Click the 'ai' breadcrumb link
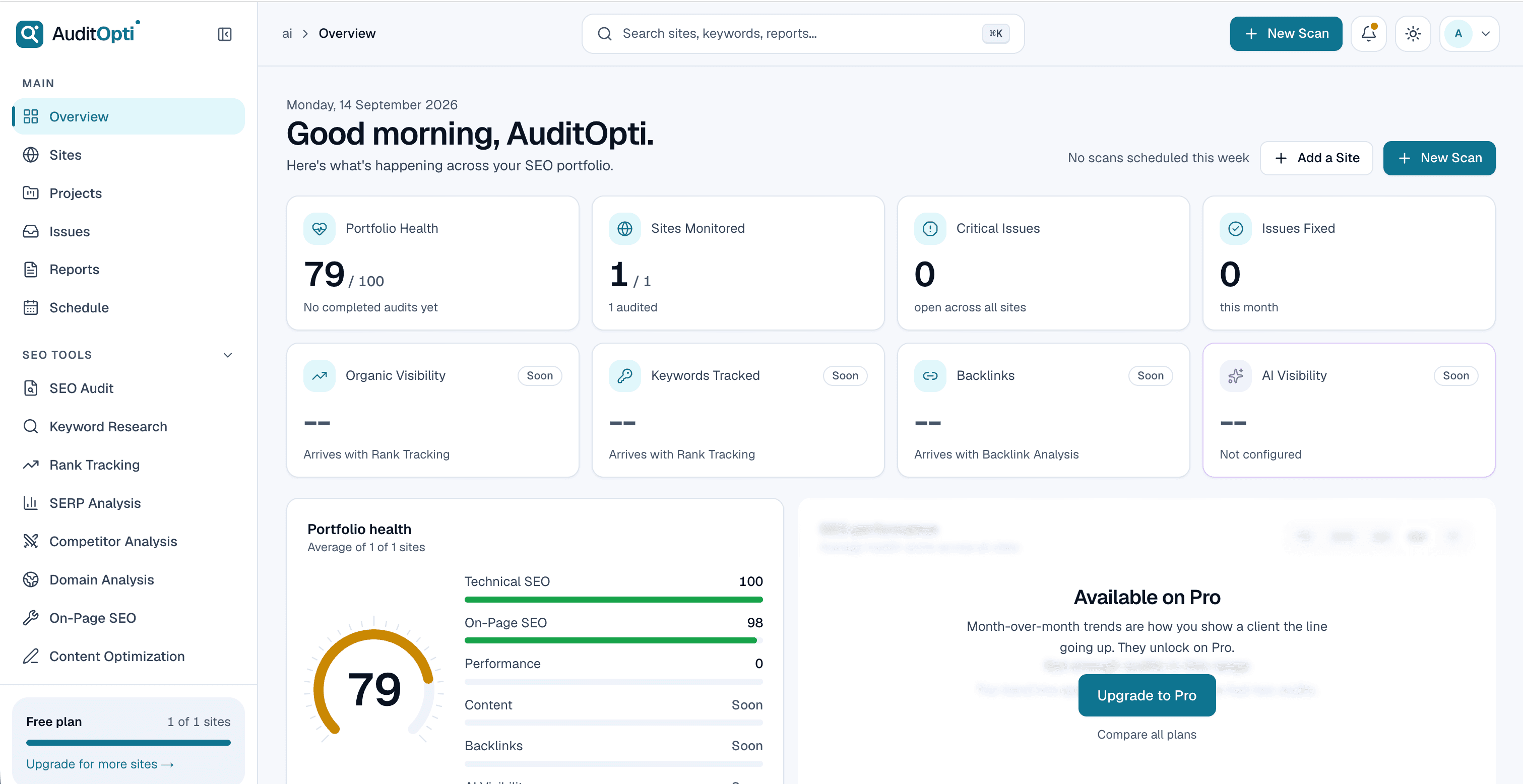 (287, 34)
